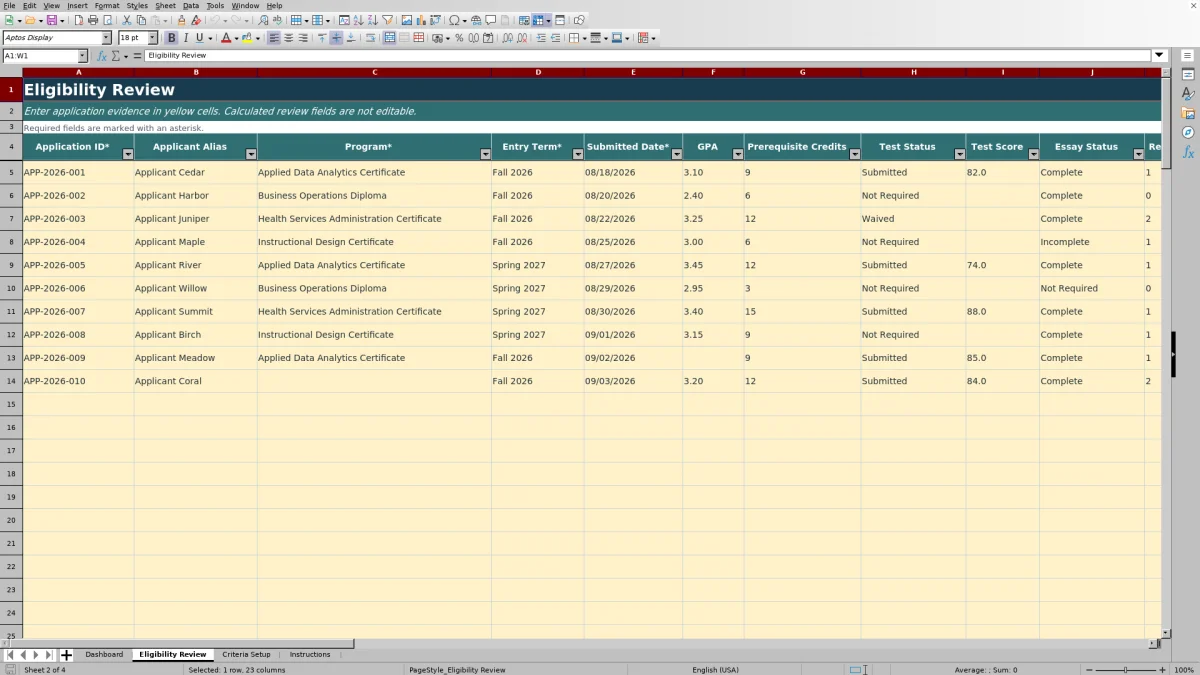Screen dimensions: 1200x675
Task: Select column C header
Action: click(x=374, y=72)
